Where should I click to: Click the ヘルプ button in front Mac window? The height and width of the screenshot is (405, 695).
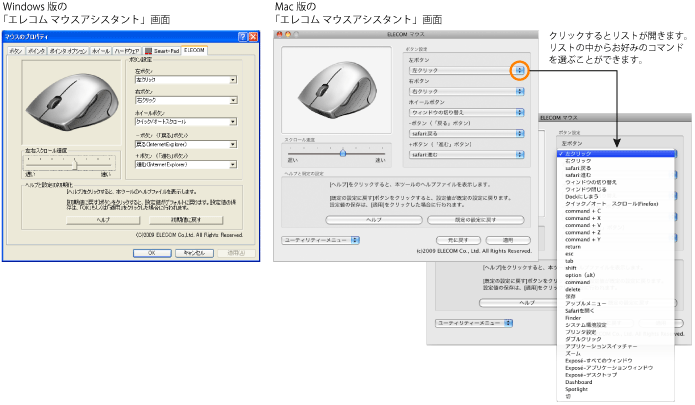coord(374,220)
